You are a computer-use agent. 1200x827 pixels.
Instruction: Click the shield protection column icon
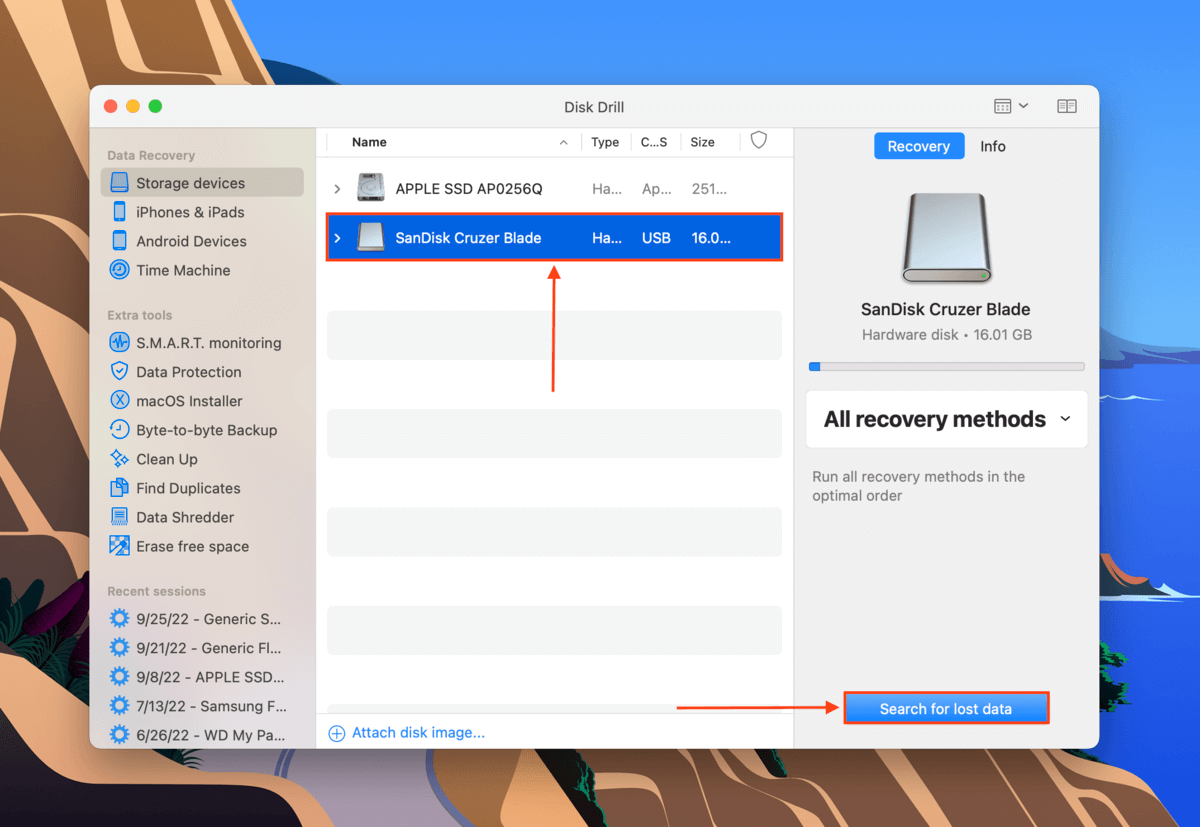tap(759, 141)
